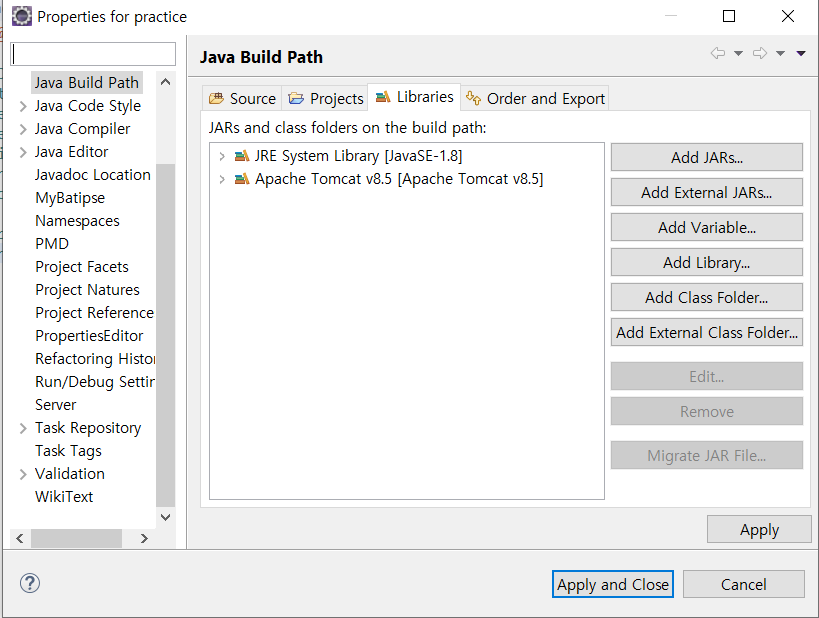The height and width of the screenshot is (618, 819).
Task: Select Server in the sidebar
Action: tap(55, 404)
